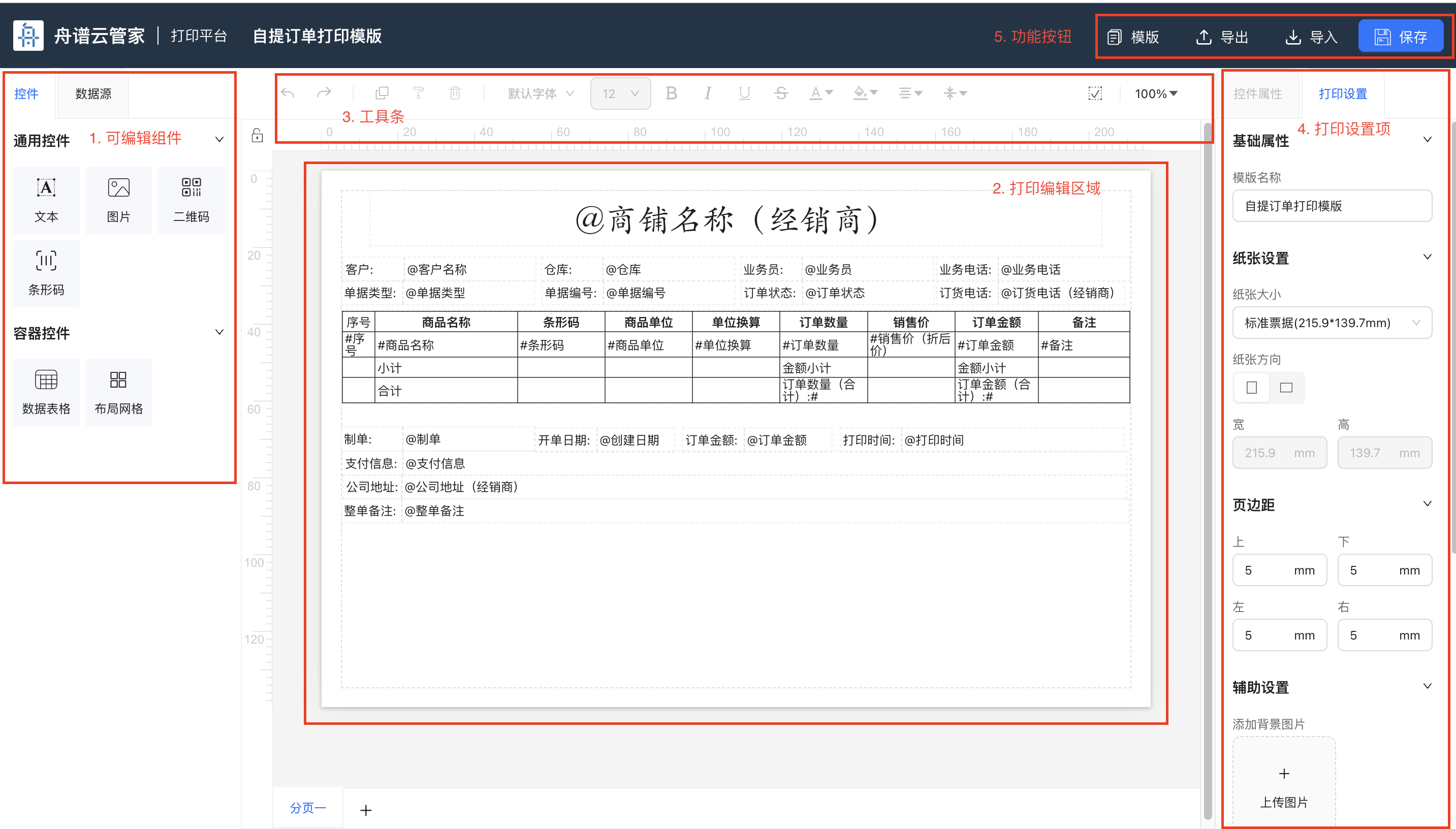This screenshot has height=829, width=1456.
Task: Open the fill color picker
Action: pyautogui.click(x=866, y=93)
